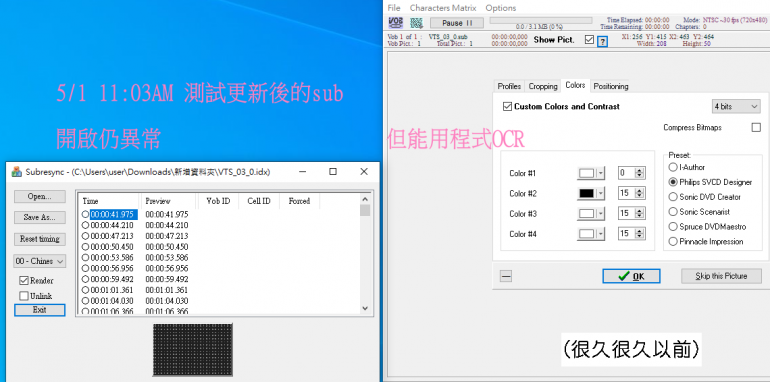Toggle the Show Pict. checkbox

(x=590, y=40)
